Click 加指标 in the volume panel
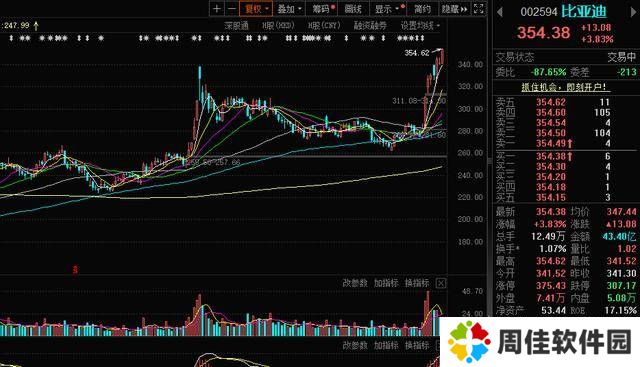 386,283
